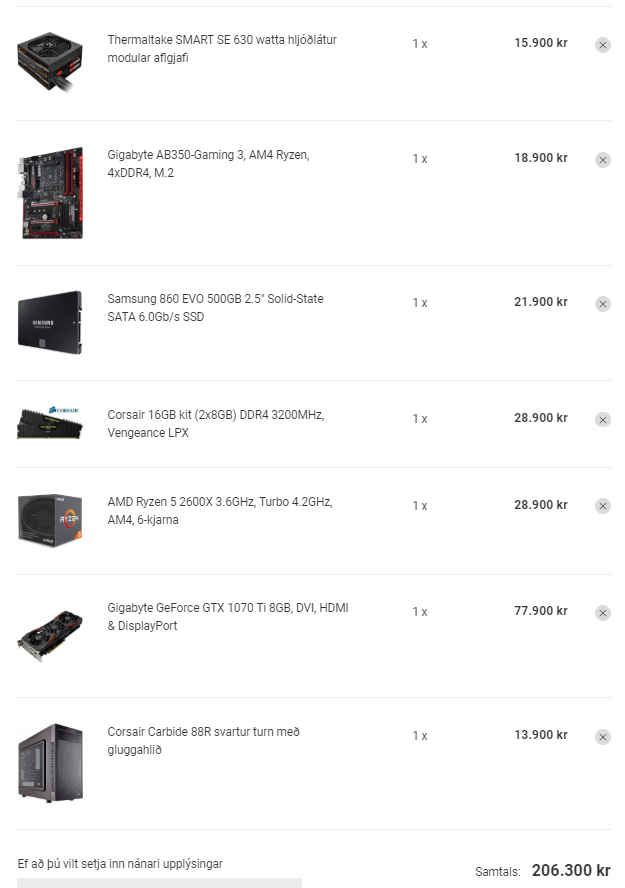This screenshot has width=625, height=888.
Task: Remove AMD Ryzen 5 2600X from cart
Action: click(603, 506)
